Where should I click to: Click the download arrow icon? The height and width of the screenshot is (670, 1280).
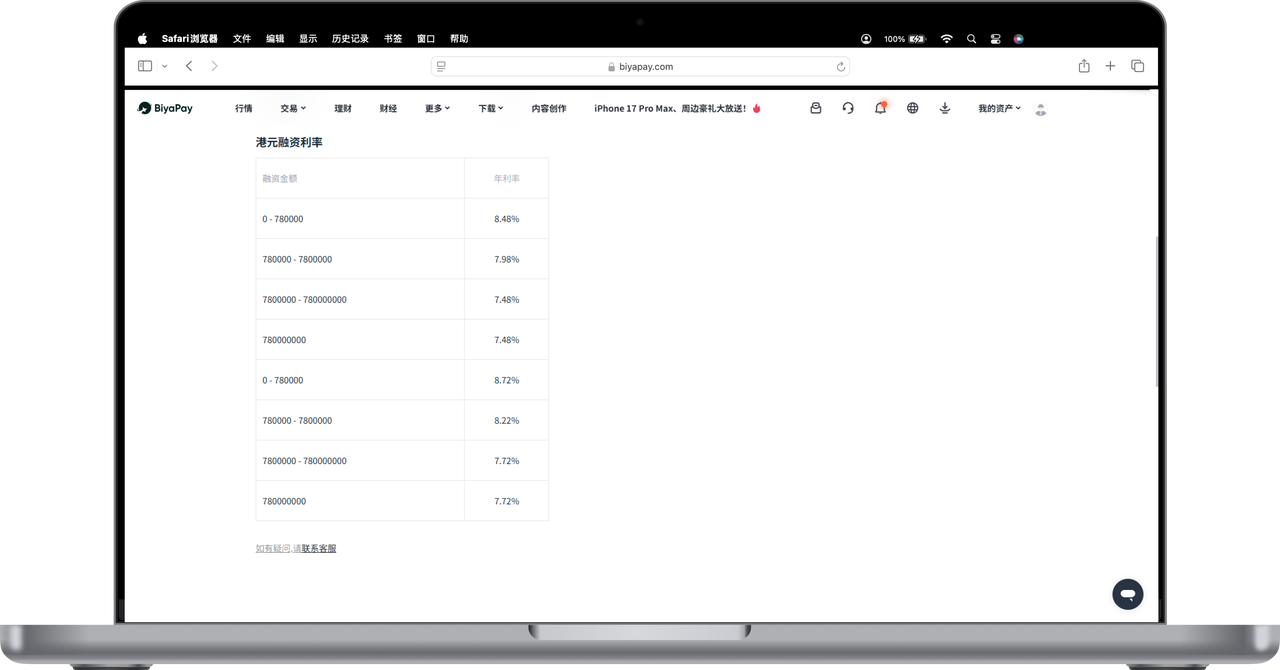coord(945,108)
